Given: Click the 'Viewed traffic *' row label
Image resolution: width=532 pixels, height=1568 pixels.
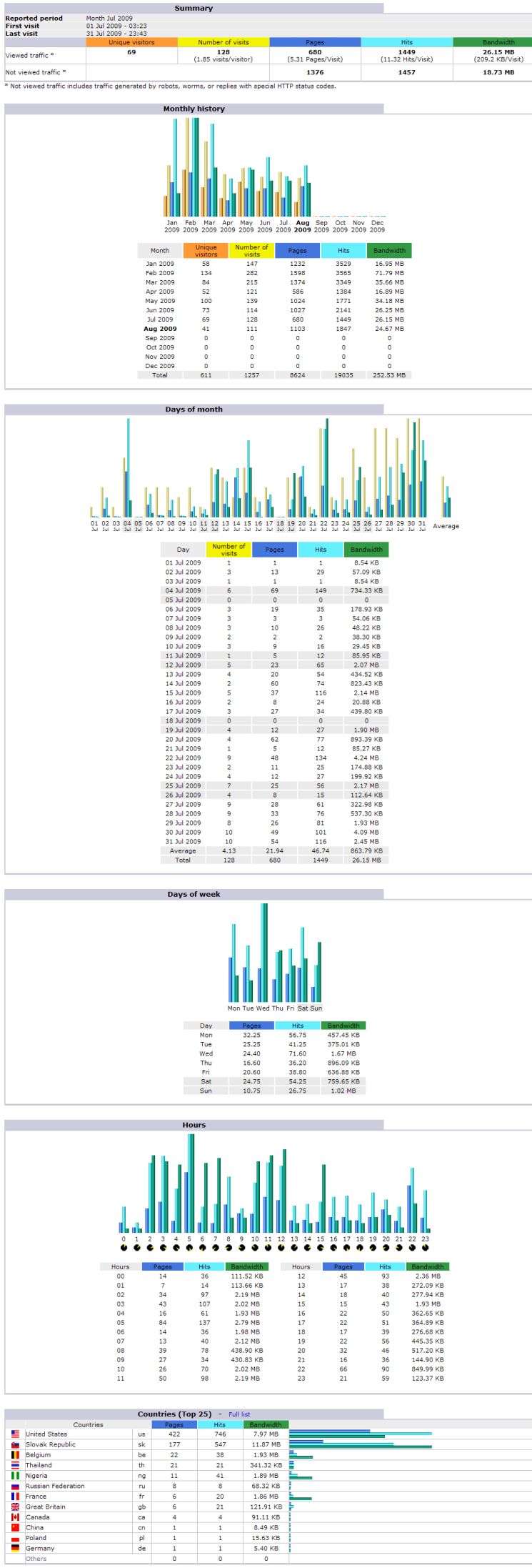Looking at the screenshot, I should pyautogui.click(x=29, y=55).
